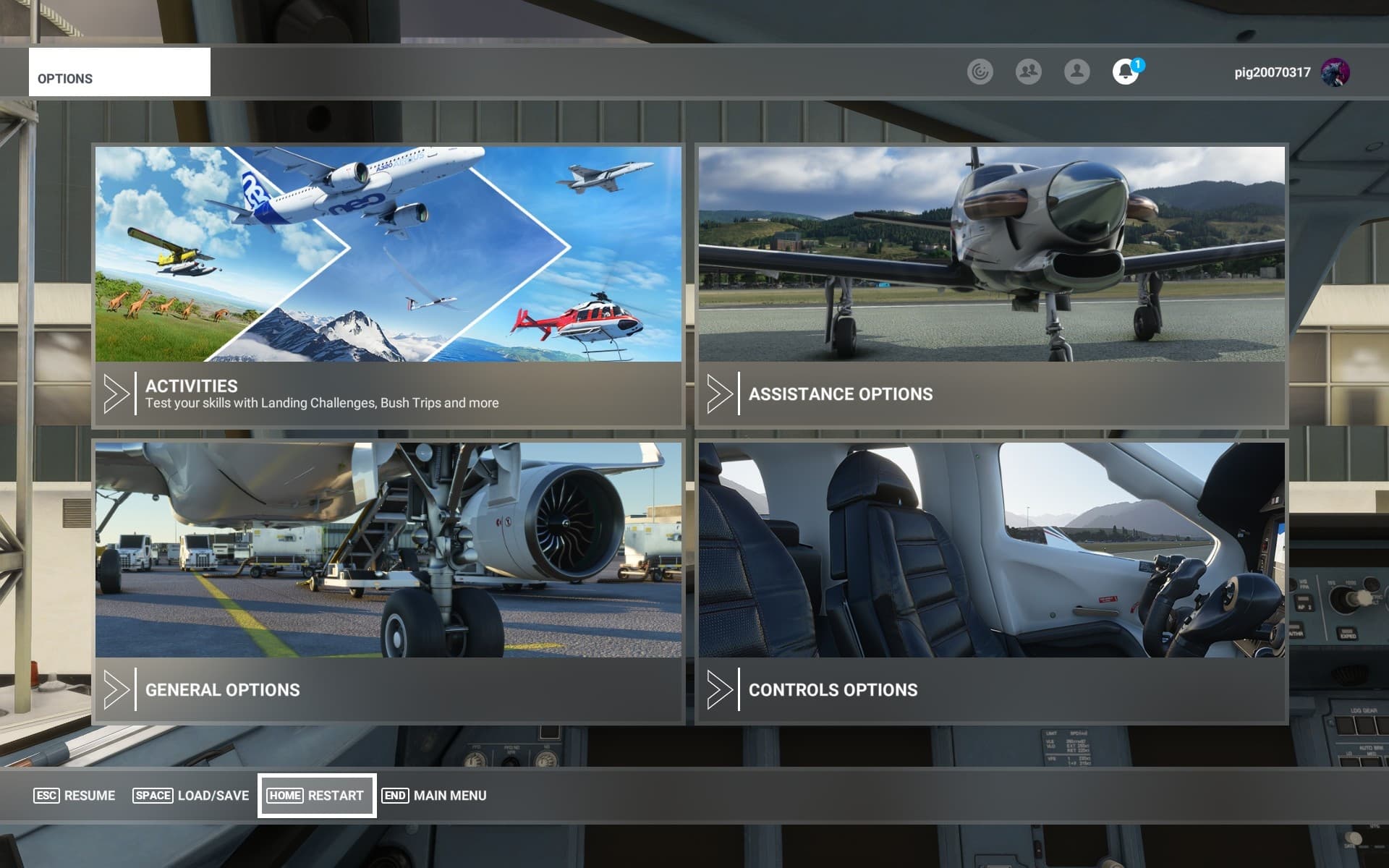This screenshot has height=868, width=1389.
Task: Click the pig20070317 avatar picture
Action: [x=1335, y=72]
